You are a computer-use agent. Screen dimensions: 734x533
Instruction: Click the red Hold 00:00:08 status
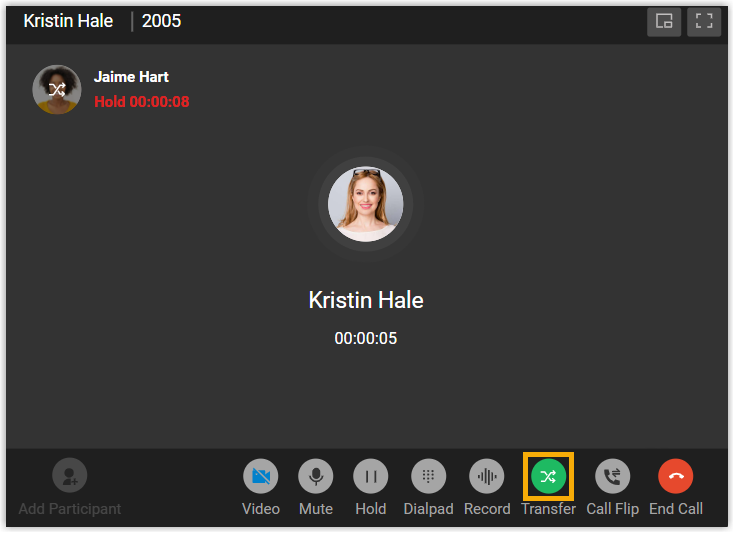click(x=142, y=102)
